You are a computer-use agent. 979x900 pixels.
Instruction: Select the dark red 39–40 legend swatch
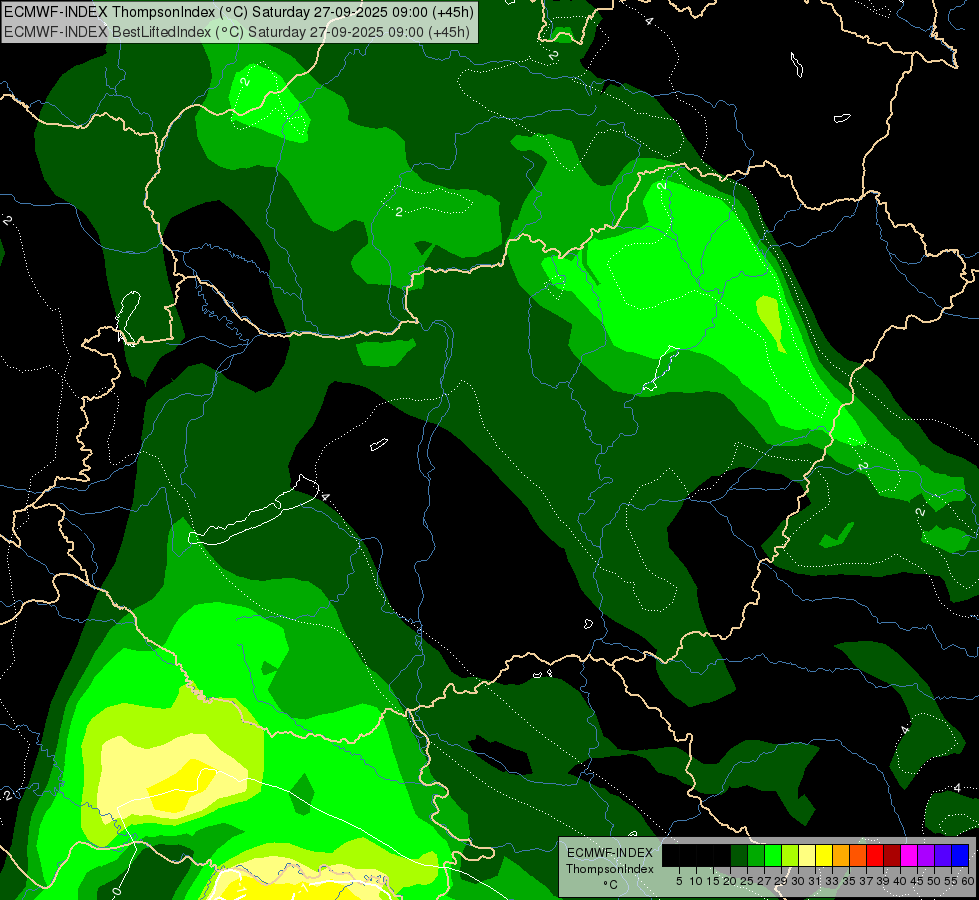(892, 855)
